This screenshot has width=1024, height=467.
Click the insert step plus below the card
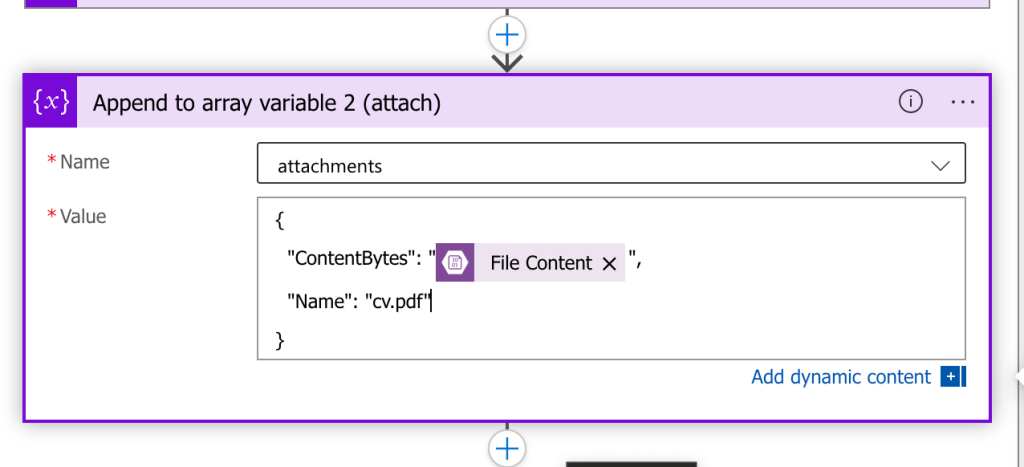(x=507, y=448)
